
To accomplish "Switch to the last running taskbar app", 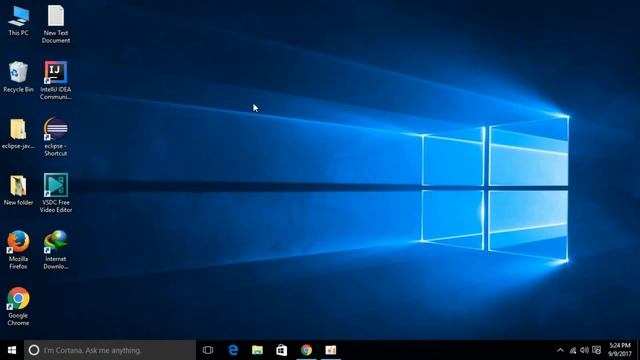I will point(331,350).
